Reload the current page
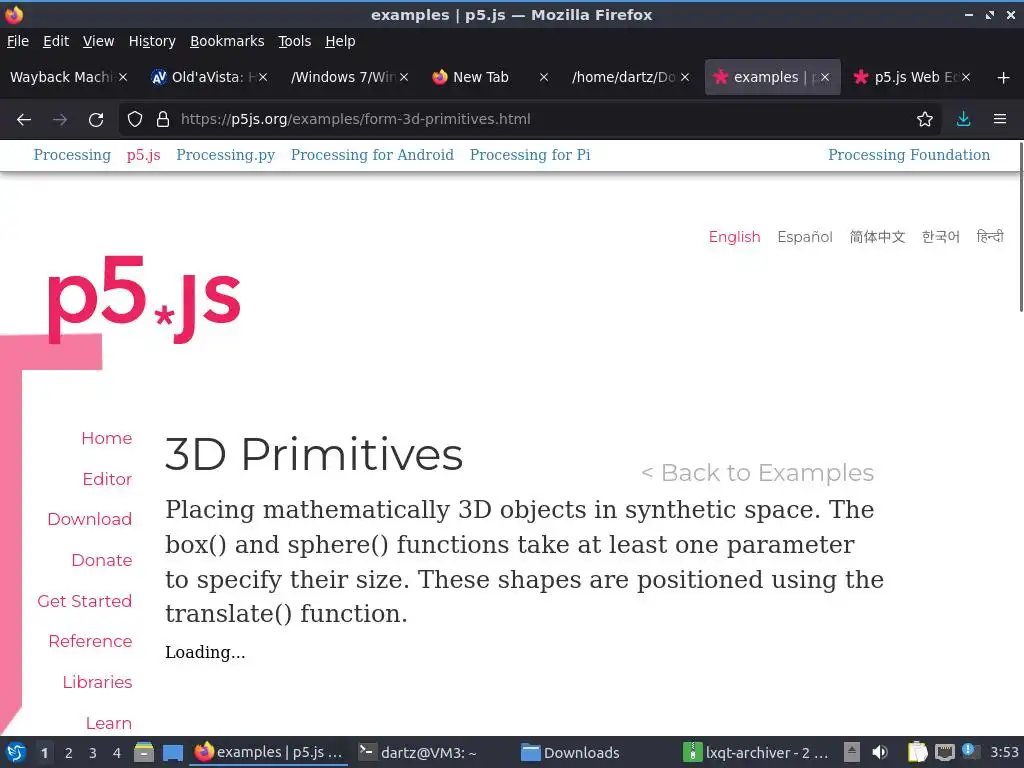 coord(96,120)
